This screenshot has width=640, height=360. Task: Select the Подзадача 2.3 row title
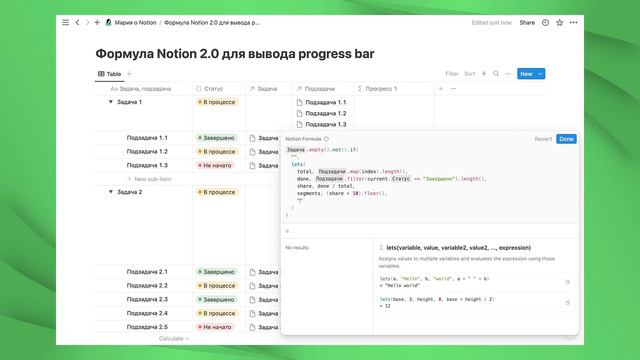point(147,299)
